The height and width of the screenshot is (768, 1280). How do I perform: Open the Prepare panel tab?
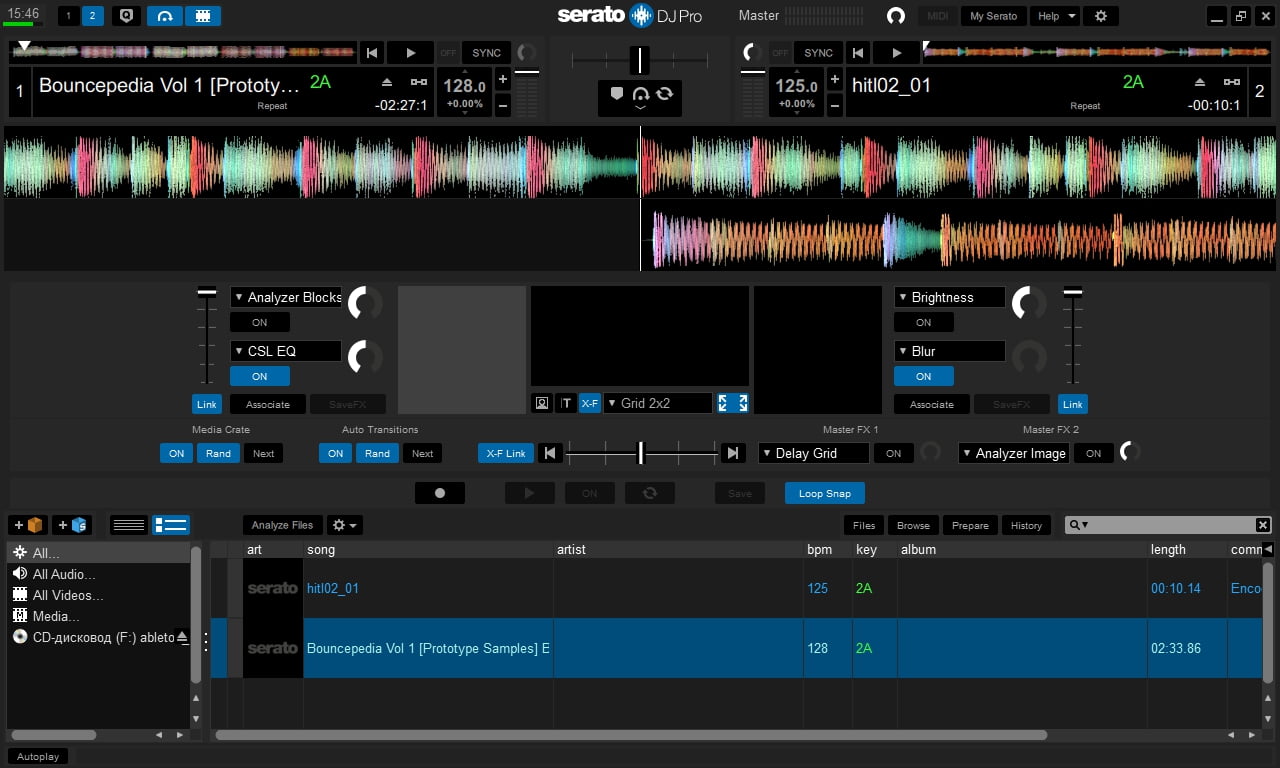(970, 525)
